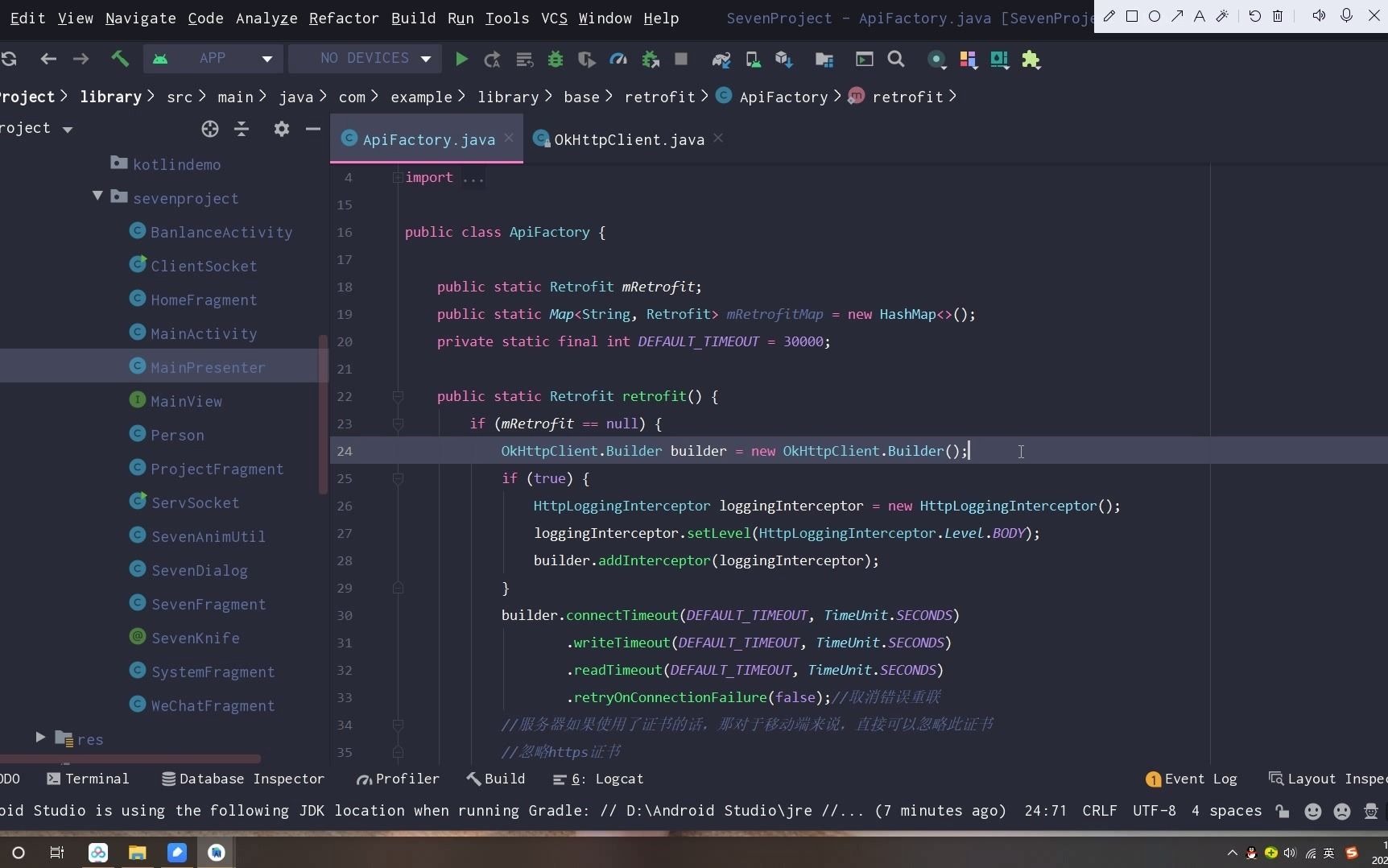Click Collapse All icon in Project panel
This screenshot has height=868, width=1388.
coord(242,129)
